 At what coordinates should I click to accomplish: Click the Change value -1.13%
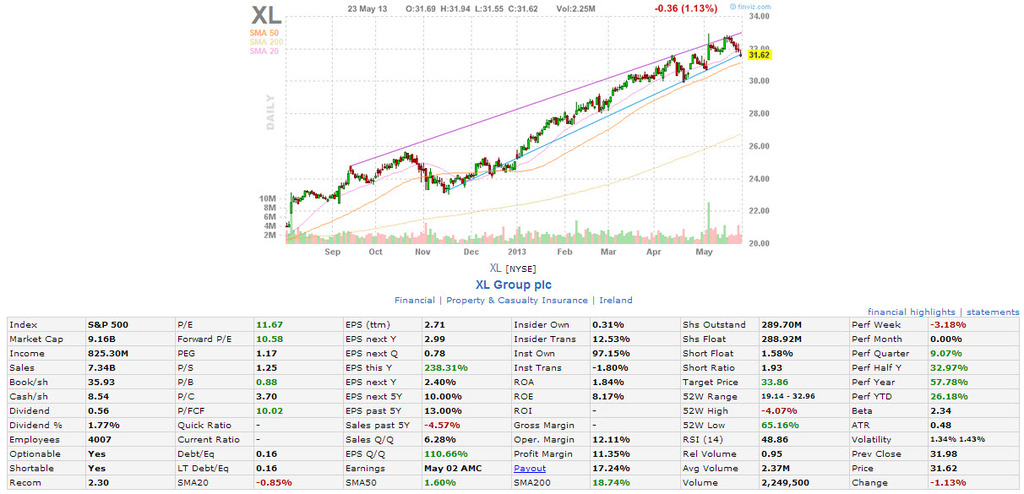pyautogui.click(x=947, y=483)
